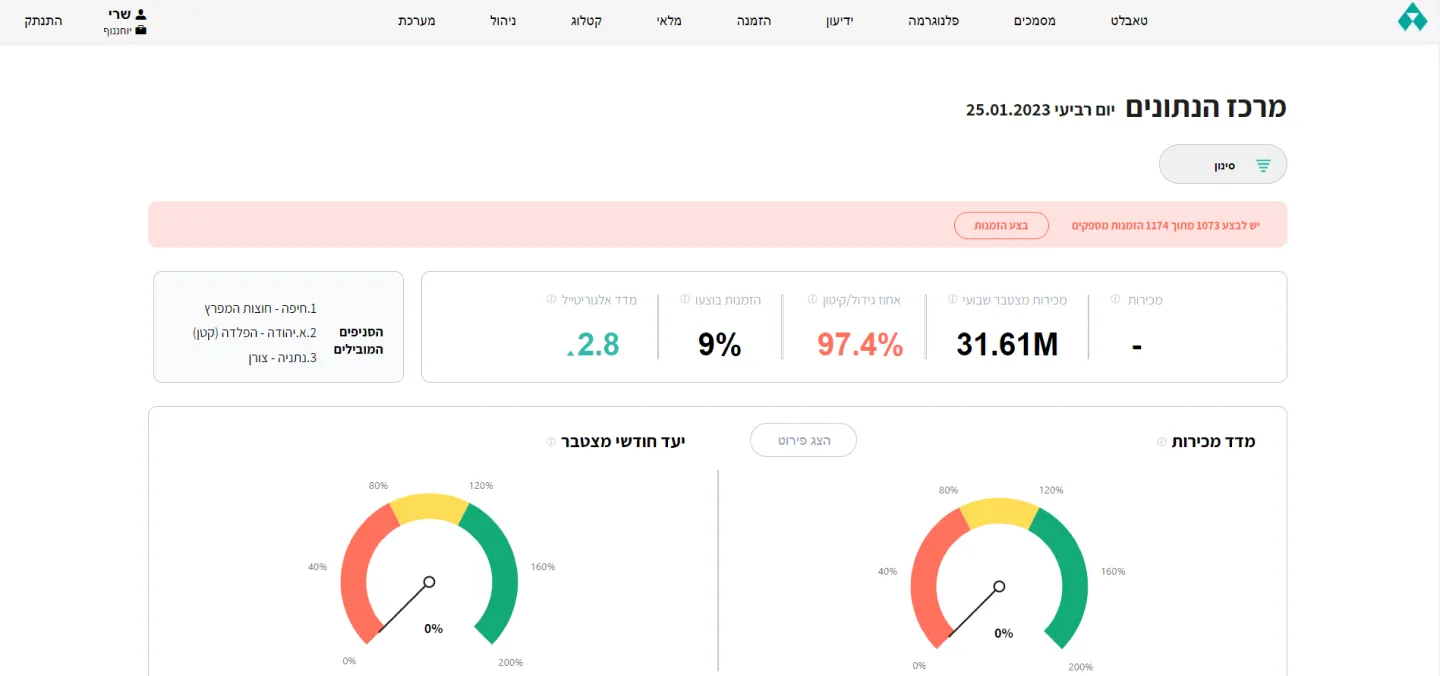Click the needle pivot of יעד חודשי מצטבר gauge
This screenshot has width=1440, height=676.
click(429, 581)
